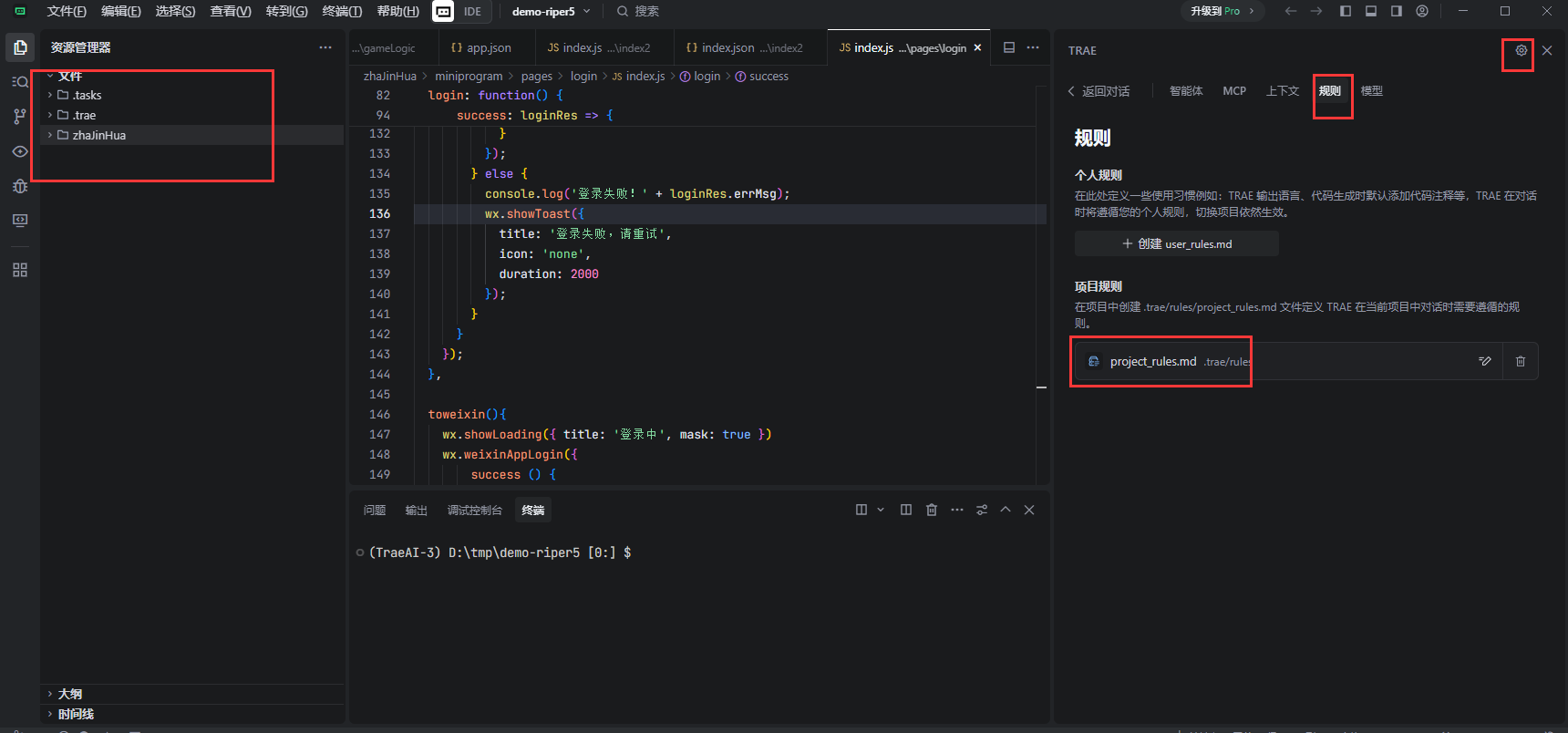Click 升级到 Pro upgrade button
Image resolution: width=1568 pixels, height=733 pixels.
pyautogui.click(x=1222, y=11)
